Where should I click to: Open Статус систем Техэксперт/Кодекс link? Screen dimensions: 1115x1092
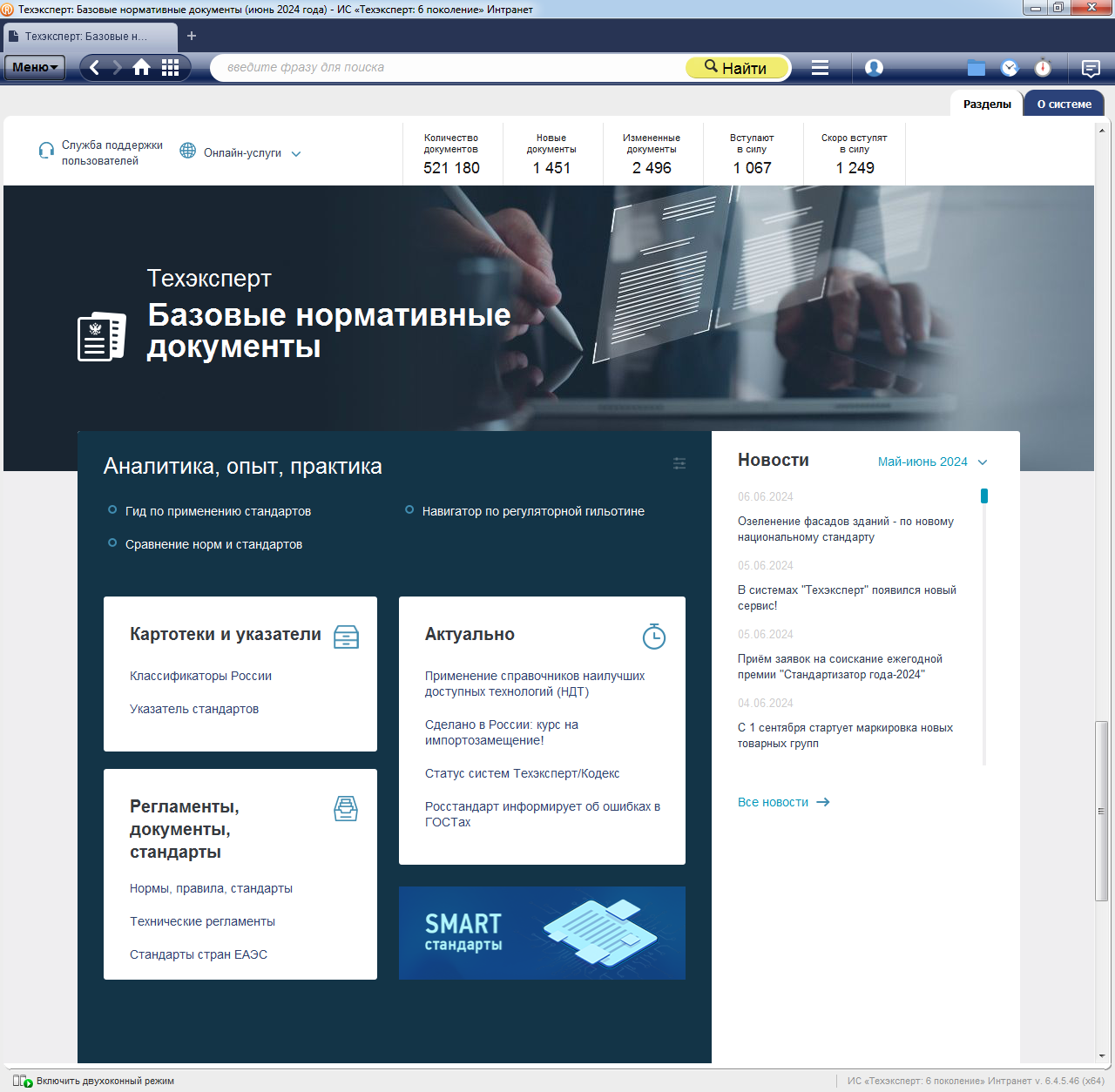(x=522, y=773)
